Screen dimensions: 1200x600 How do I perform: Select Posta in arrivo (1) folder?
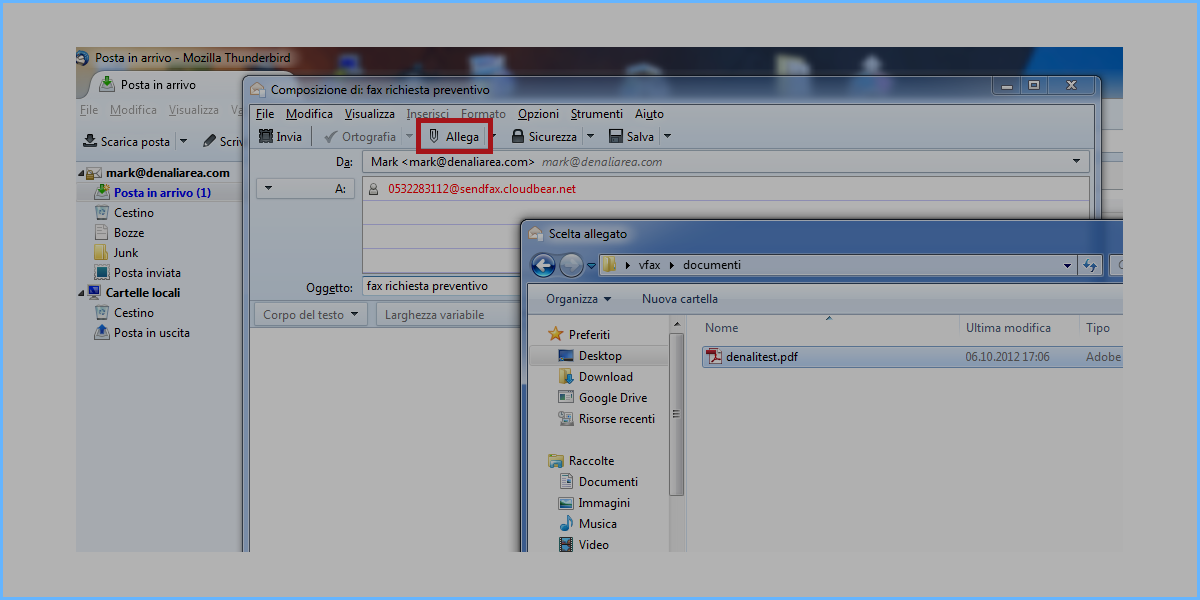pos(152,193)
